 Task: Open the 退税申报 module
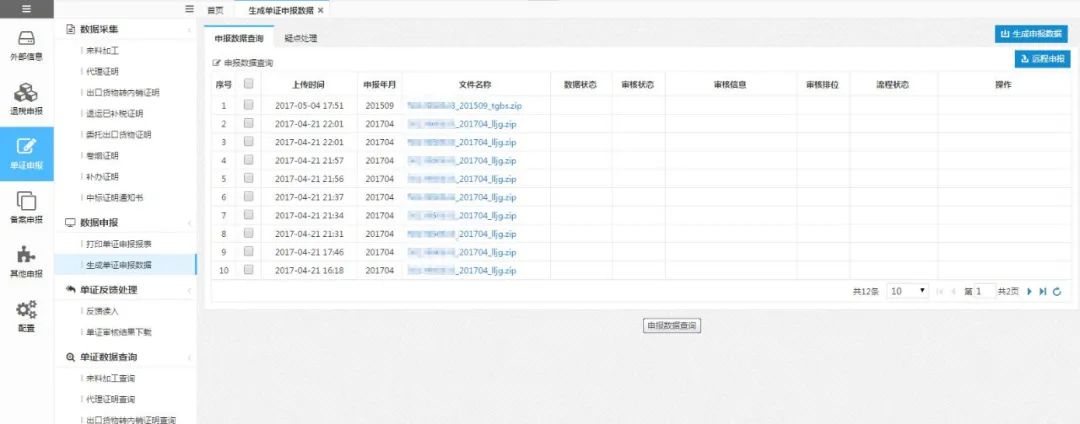26,100
